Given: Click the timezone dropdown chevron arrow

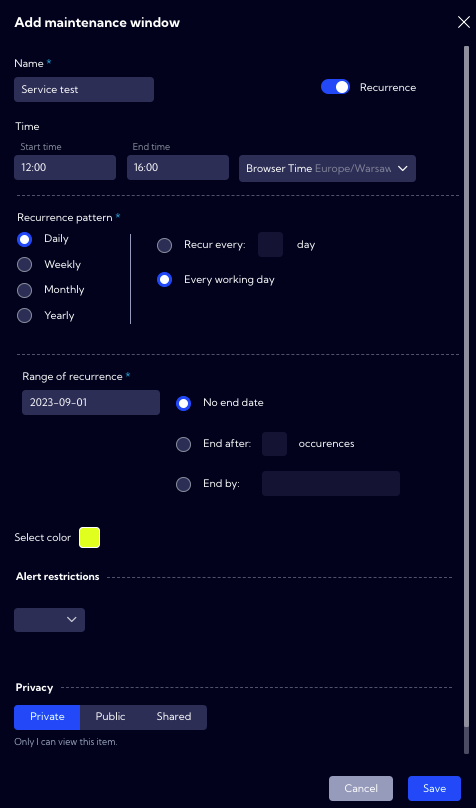Looking at the screenshot, I should point(403,169).
